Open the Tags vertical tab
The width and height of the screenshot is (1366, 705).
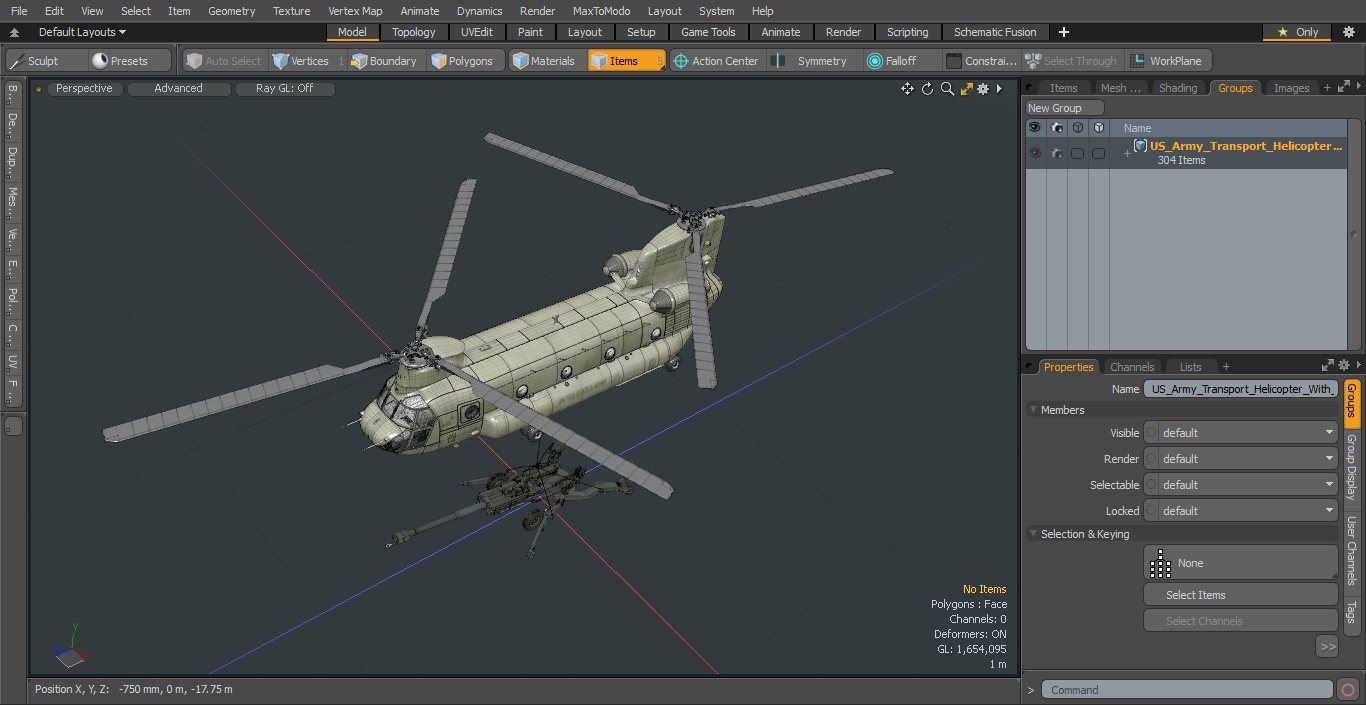1351,611
